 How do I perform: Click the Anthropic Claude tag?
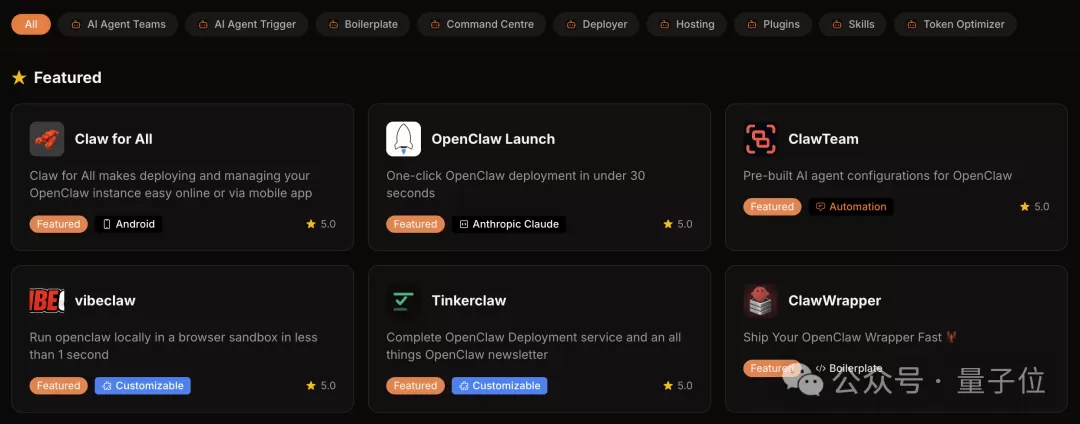click(x=509, y=224)
